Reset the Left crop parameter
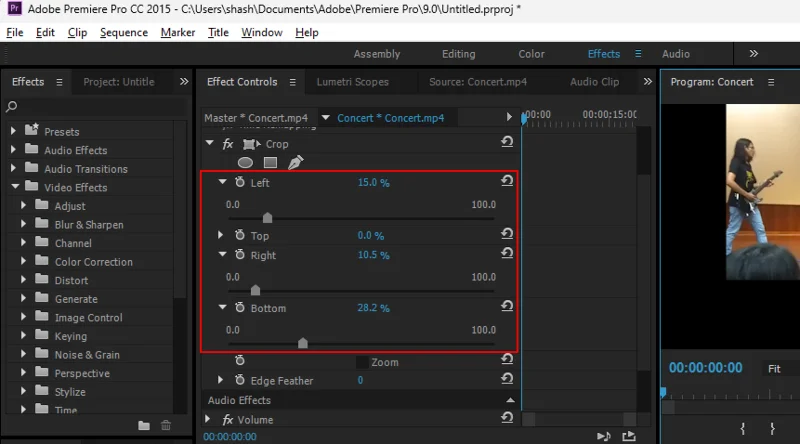This screenshot has width=800, height=444. pos(507,182)
